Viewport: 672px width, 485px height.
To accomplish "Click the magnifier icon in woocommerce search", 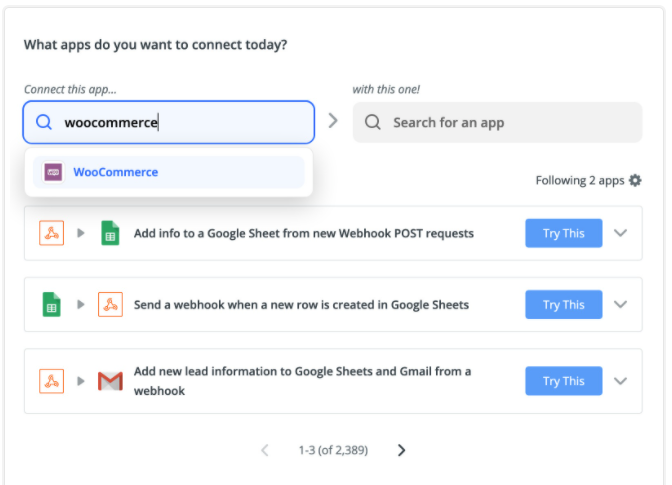I will (x=44, y=122).
